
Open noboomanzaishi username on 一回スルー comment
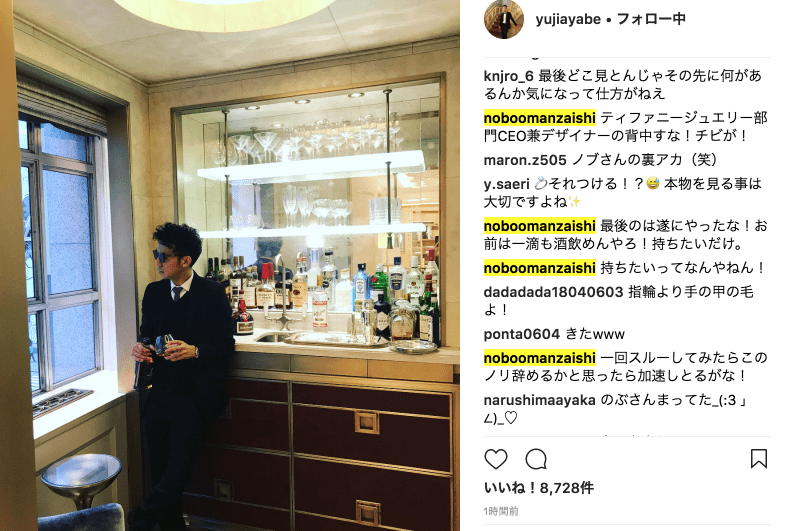click(539, 358)
